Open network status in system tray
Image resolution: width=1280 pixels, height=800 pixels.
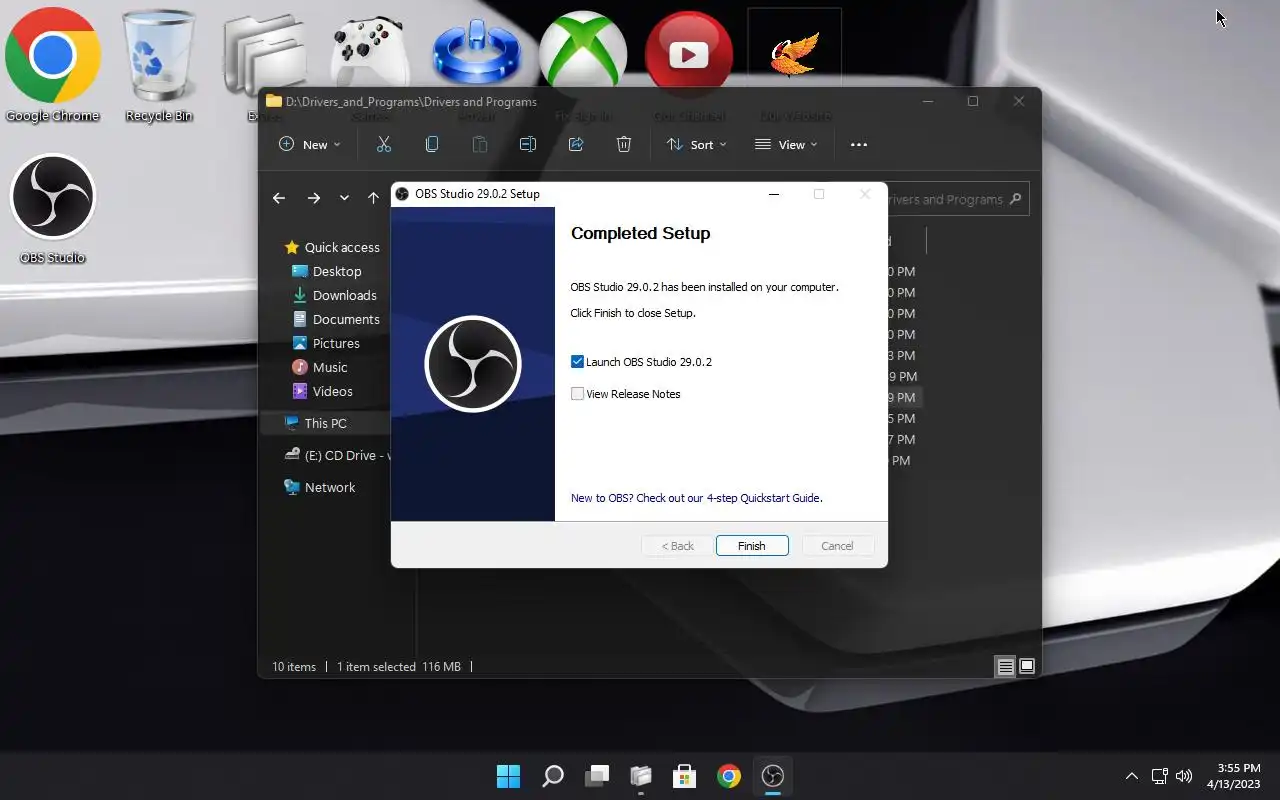(x=1160, y=776)
